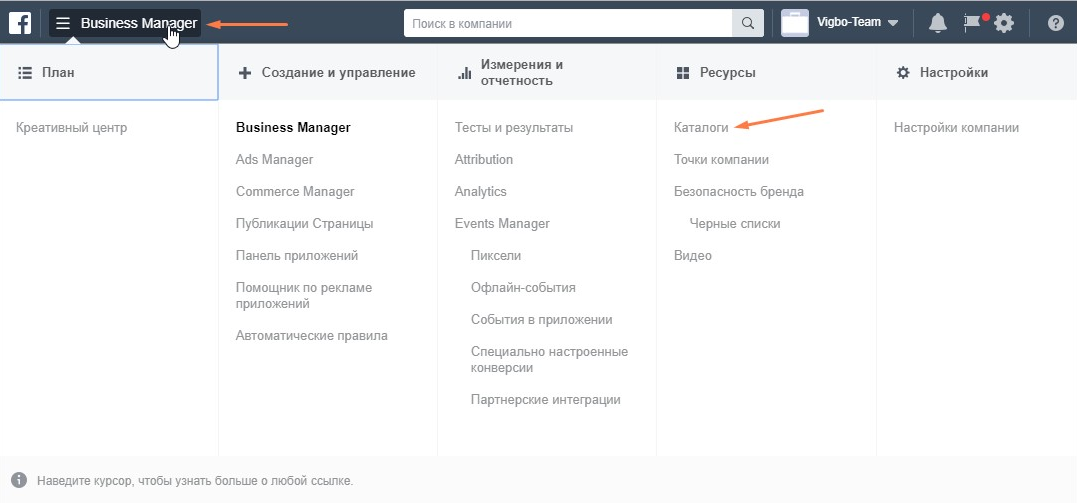Image resolution: width=1077 pixels, height=504 pixels.
Task: Select the 'План' column header
Action: [109, 72]
